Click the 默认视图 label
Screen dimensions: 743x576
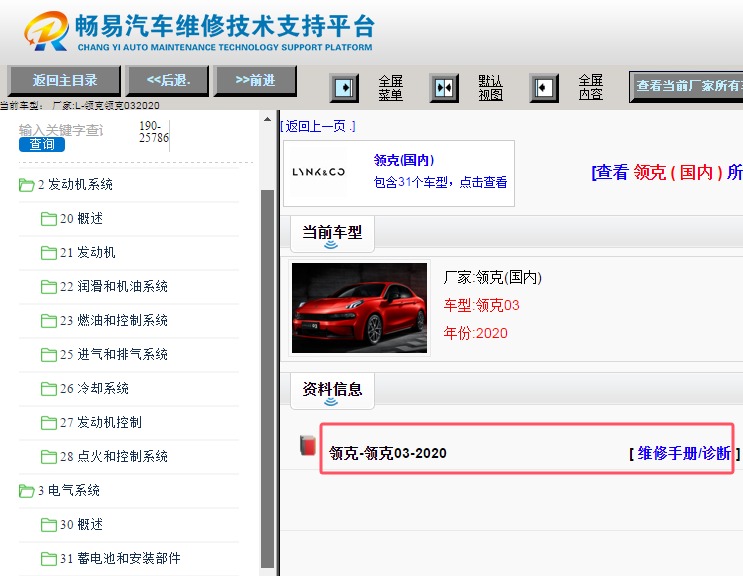(x=490, y=88)
